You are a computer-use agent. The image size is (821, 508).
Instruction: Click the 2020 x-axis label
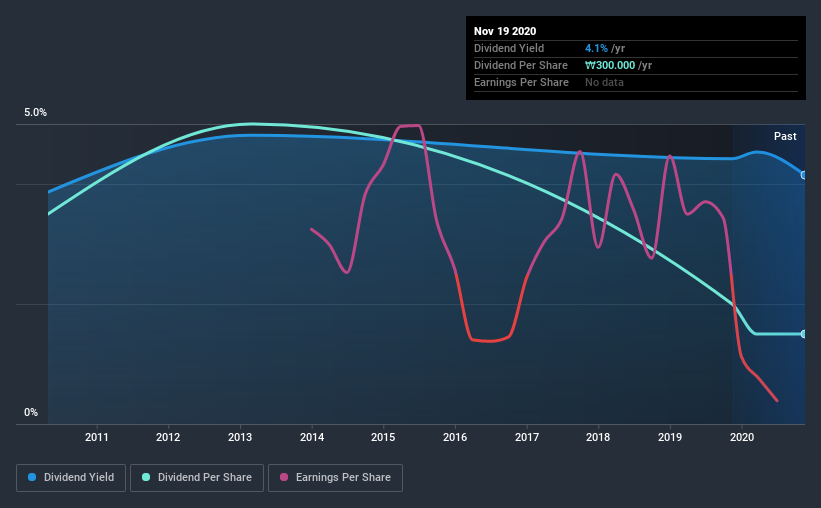742,437
